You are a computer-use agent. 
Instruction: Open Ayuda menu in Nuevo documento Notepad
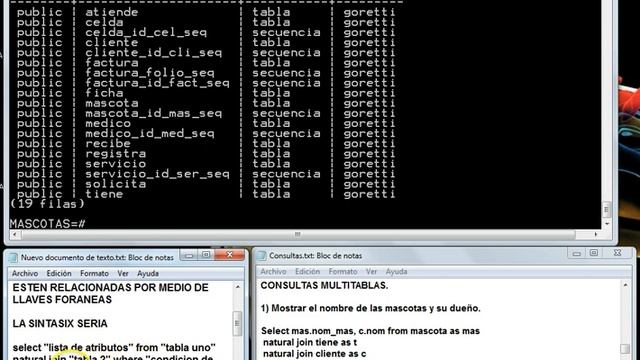[148, 273]
